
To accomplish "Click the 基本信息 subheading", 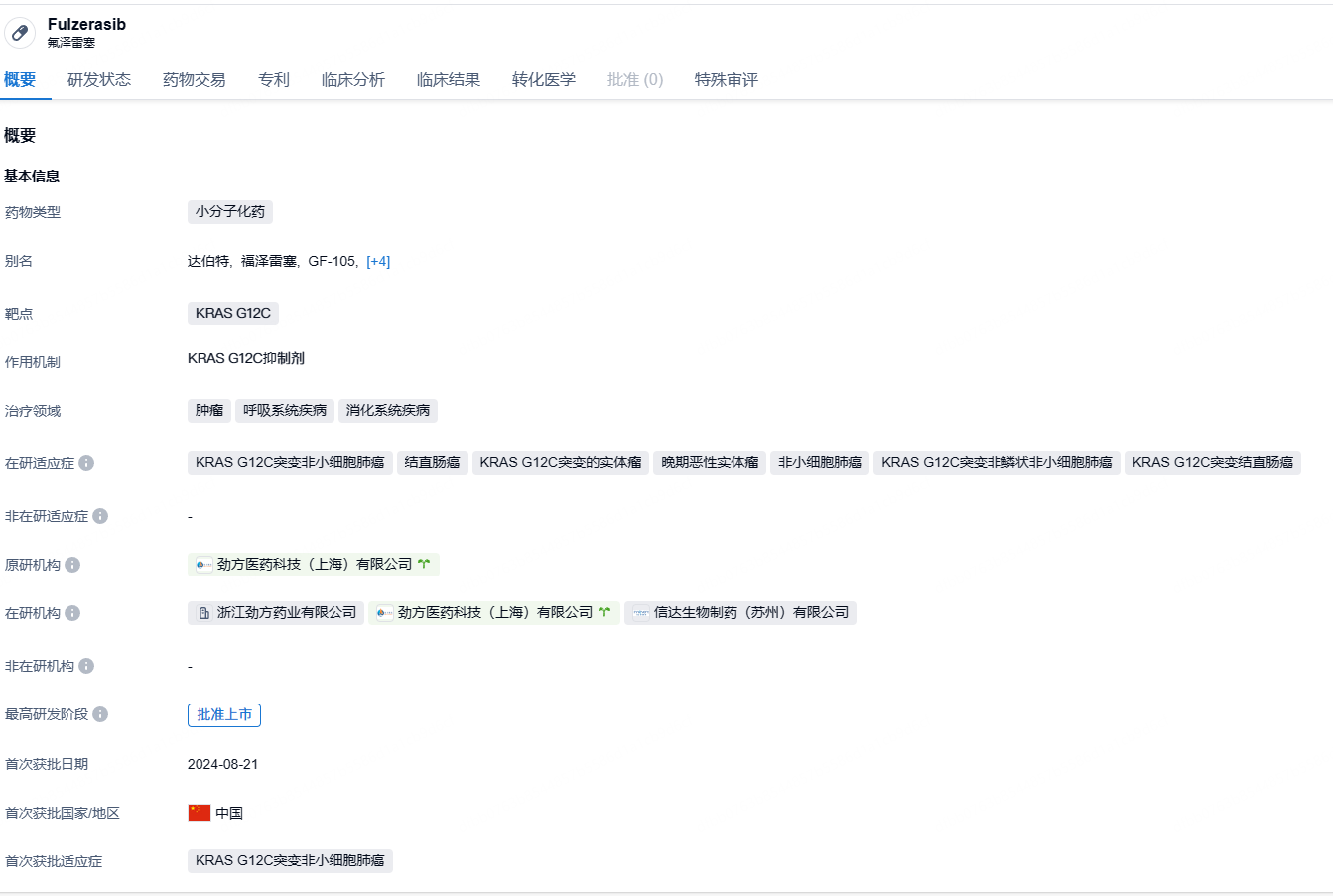I will coord(32,176).
